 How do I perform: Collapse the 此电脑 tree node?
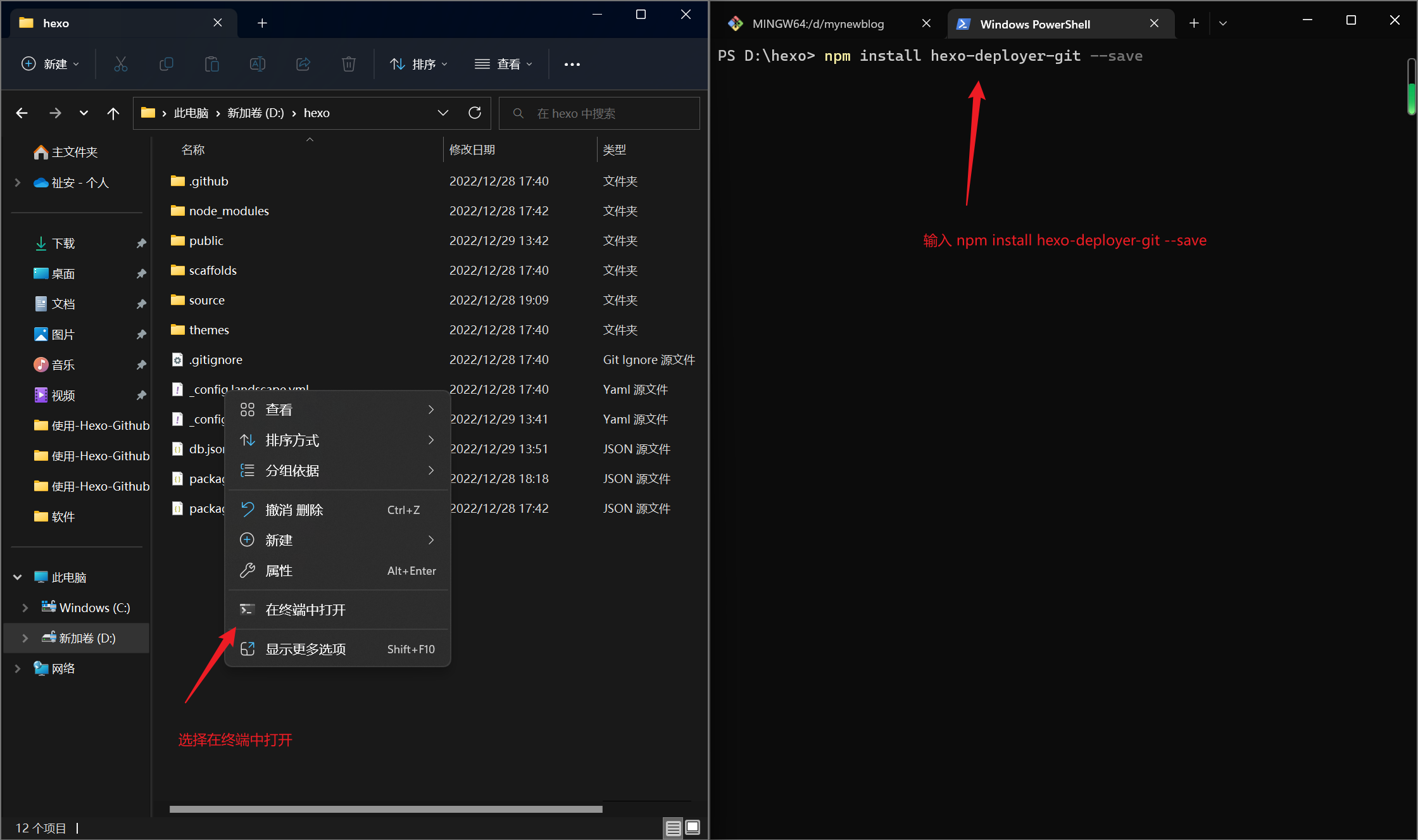click(x=18, y=577)
